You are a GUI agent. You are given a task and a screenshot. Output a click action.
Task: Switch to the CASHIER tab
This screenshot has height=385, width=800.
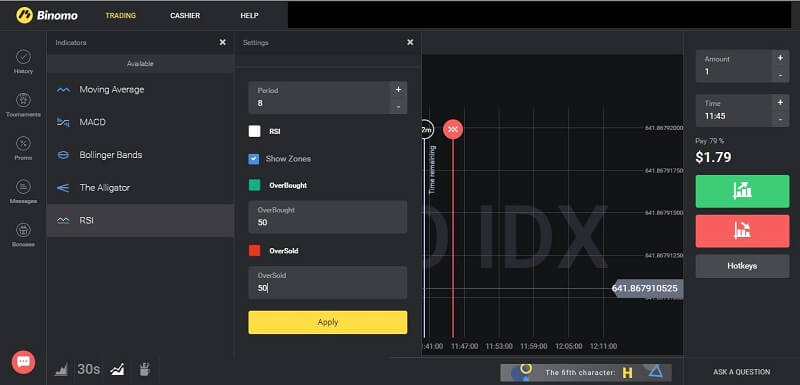tap(185, 16)
